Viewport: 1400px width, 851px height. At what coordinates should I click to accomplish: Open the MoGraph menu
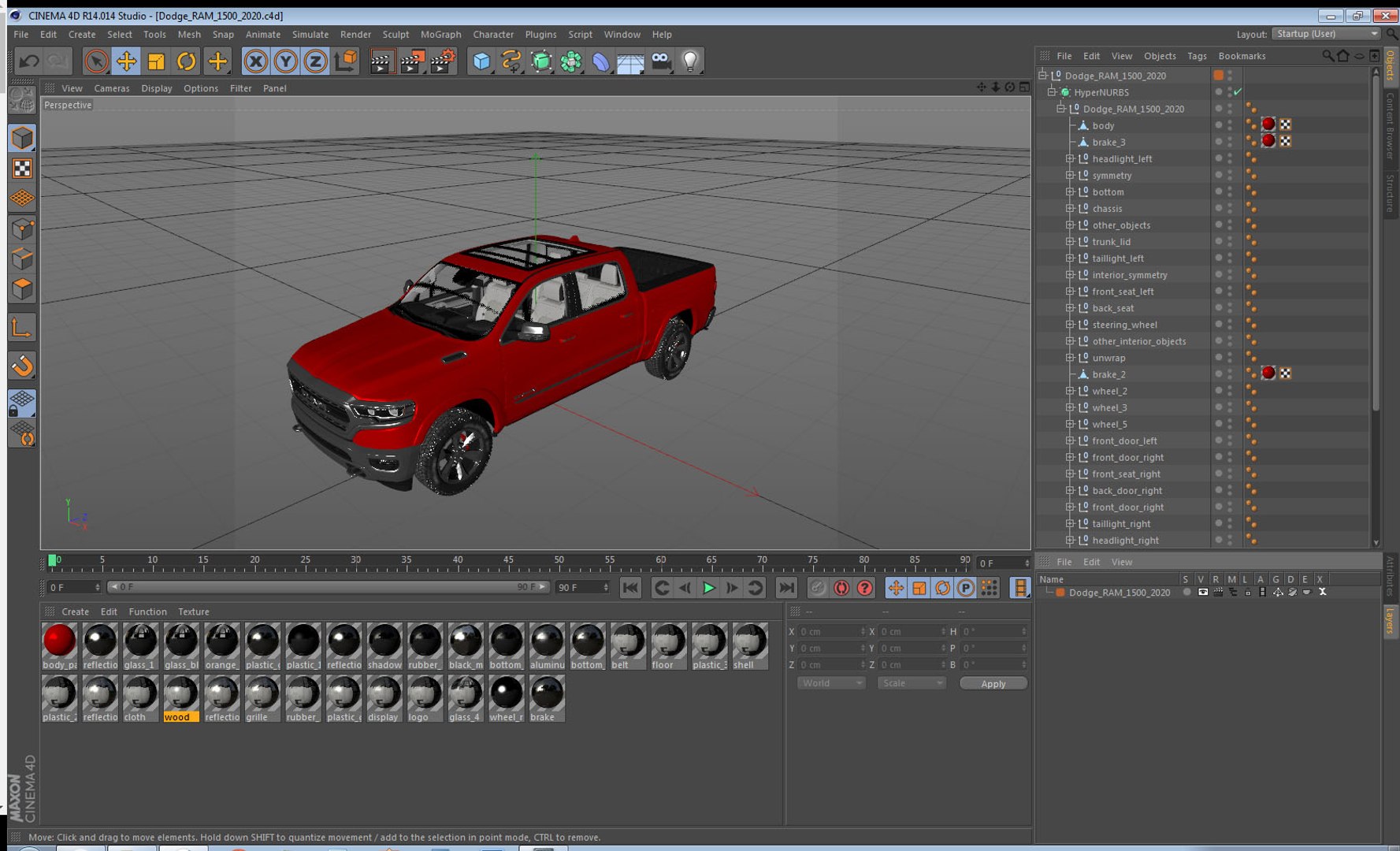pyautogui.click(x=441, y=35)
